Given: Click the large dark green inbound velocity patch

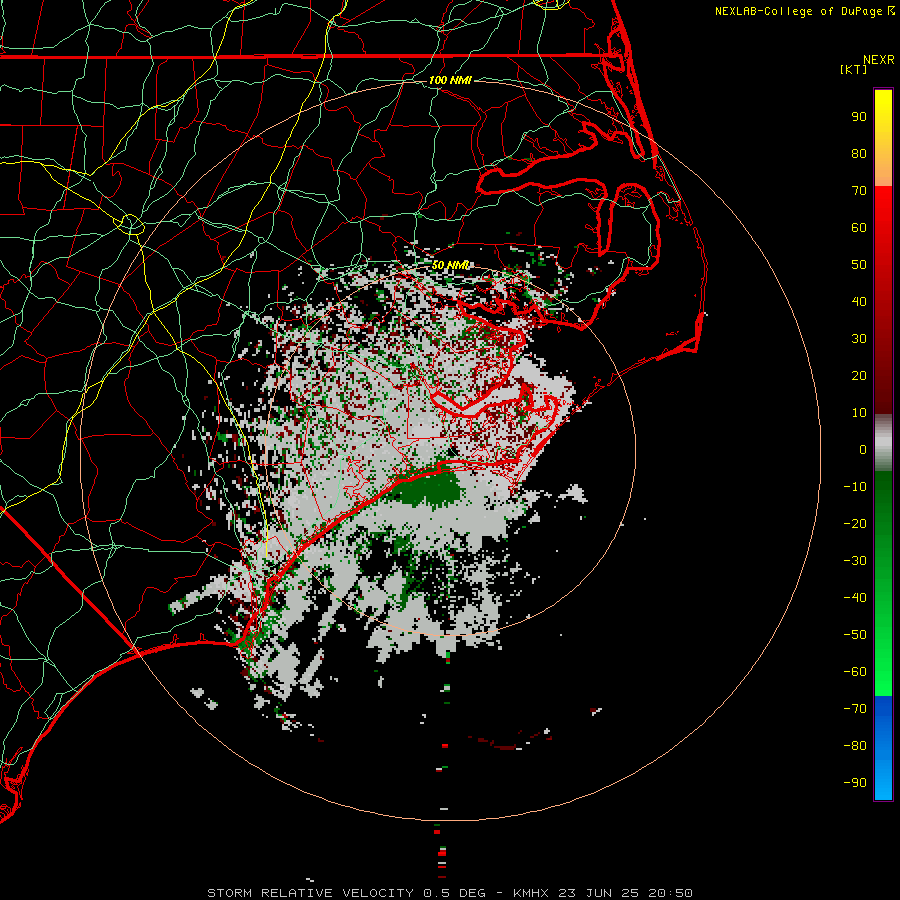Looking at the screenshot, I should [429, 488].
